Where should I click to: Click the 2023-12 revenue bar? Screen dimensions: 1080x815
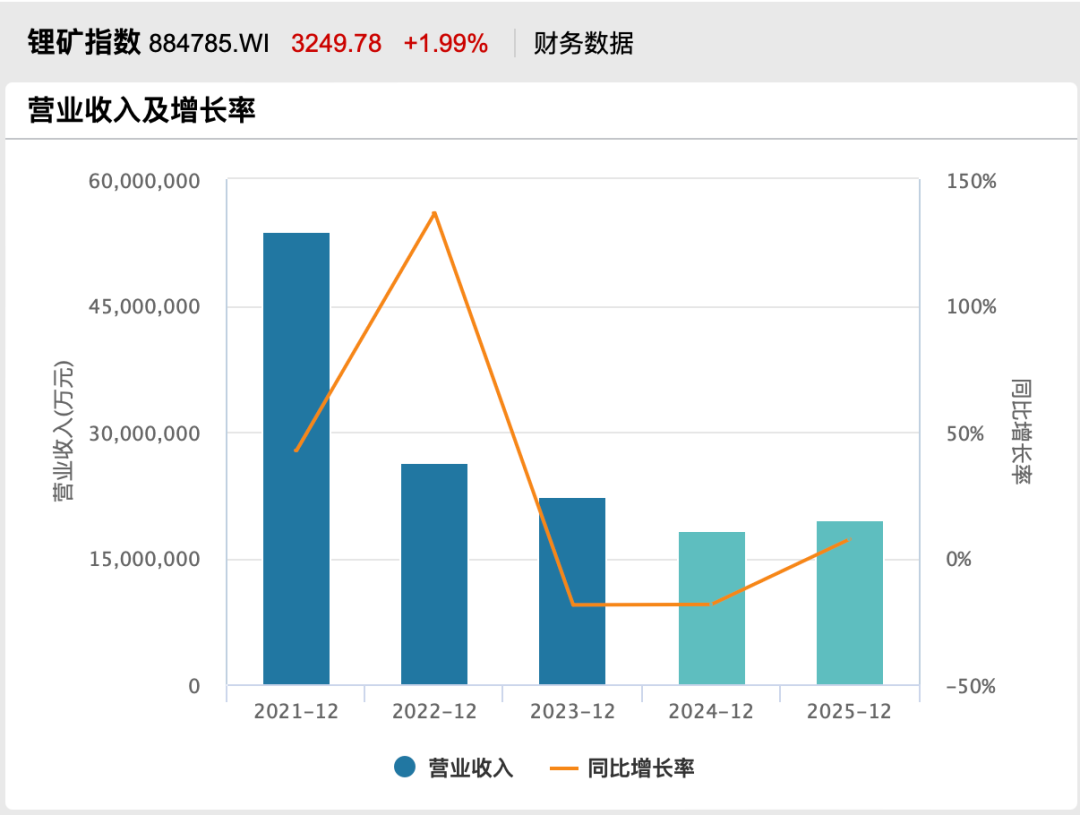(572, 591)
